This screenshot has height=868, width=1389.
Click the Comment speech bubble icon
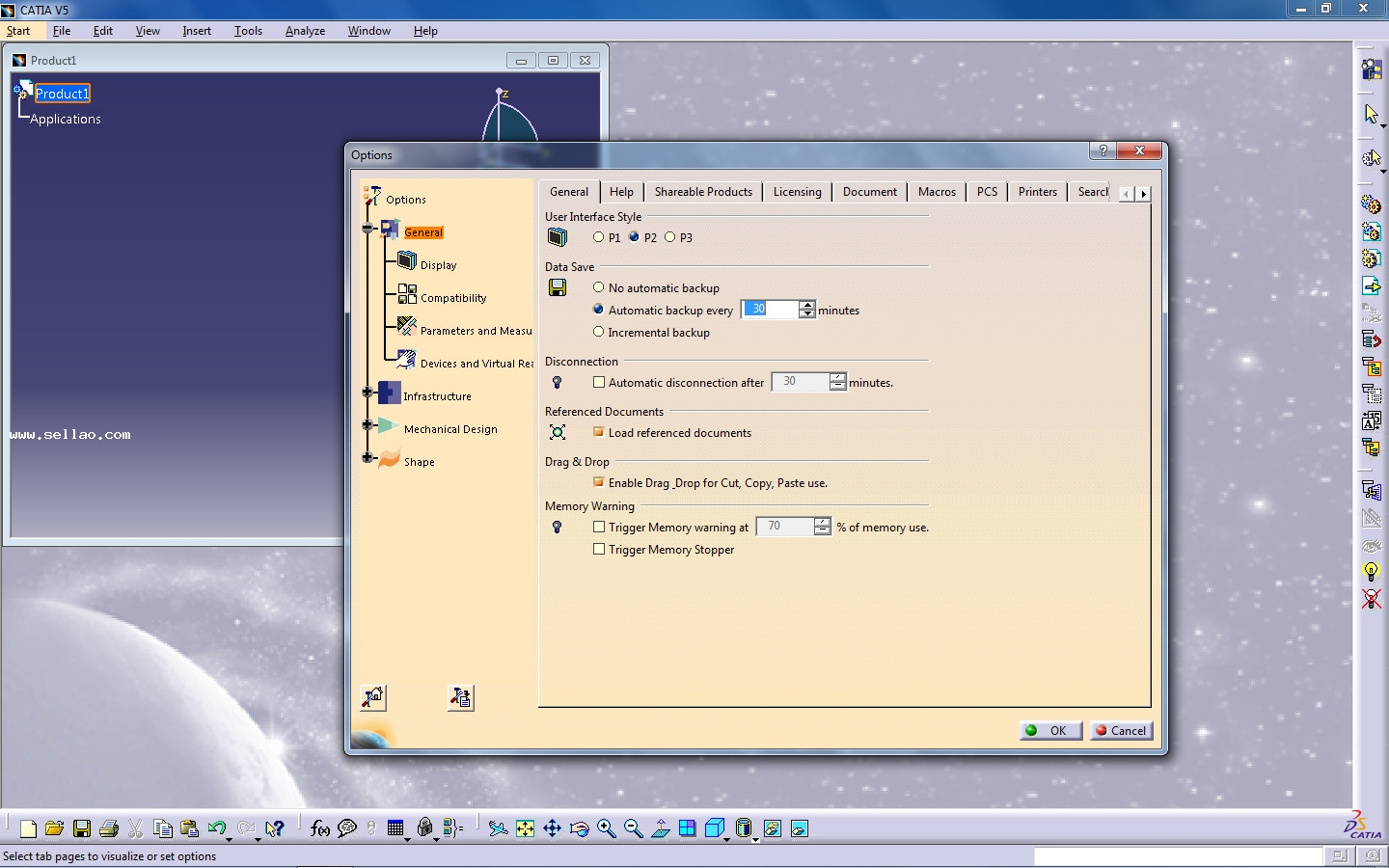click(x=347, y=828)
